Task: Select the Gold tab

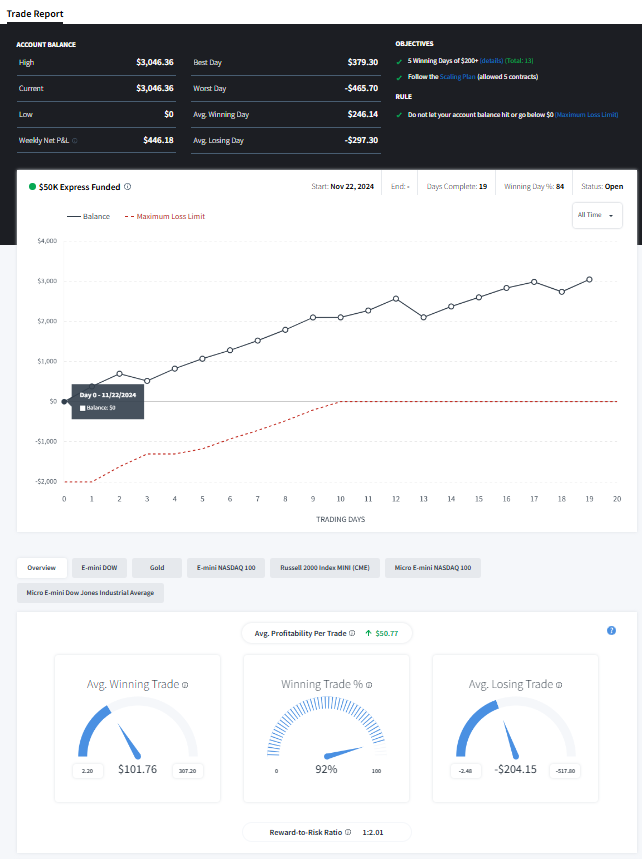Action: [157, 568]
